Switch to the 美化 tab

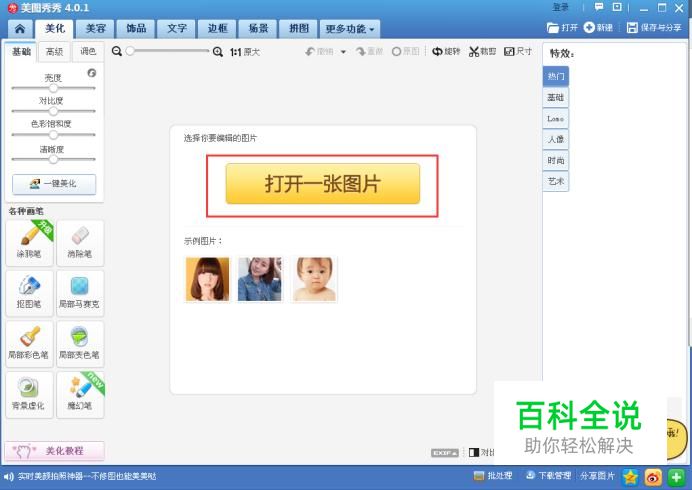pyautogui.click(x=55, y=29)
